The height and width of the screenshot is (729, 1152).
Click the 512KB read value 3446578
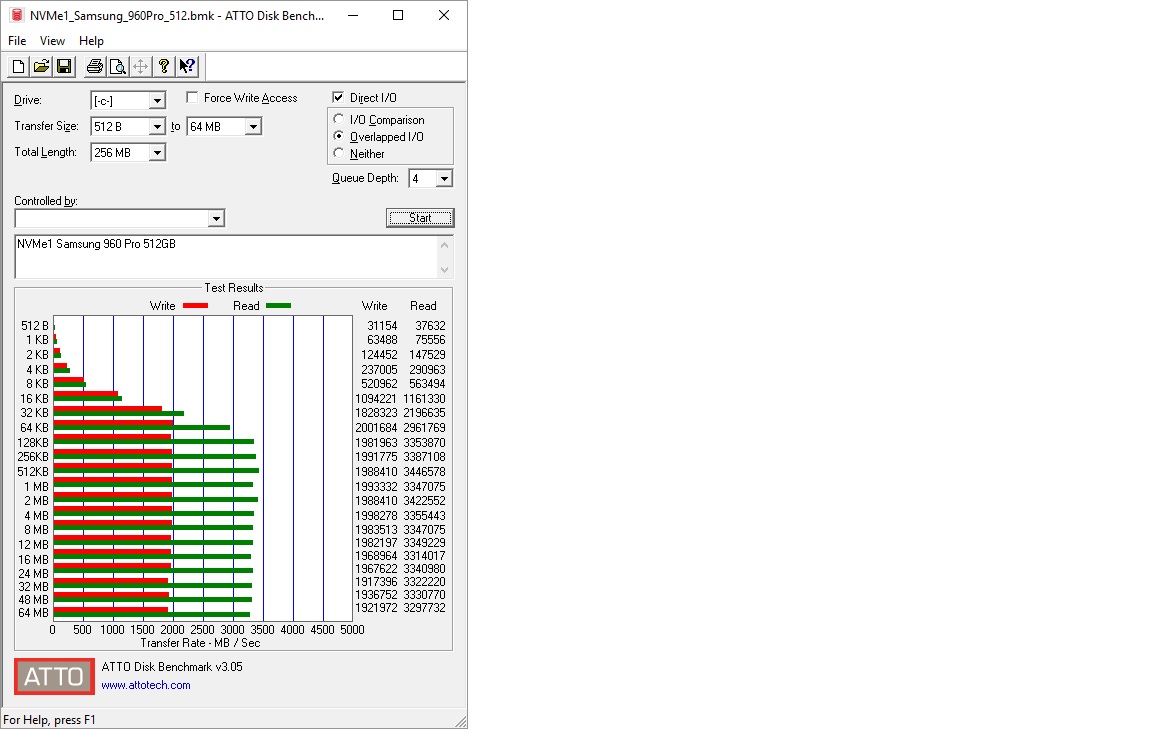[x=424, y=472]
